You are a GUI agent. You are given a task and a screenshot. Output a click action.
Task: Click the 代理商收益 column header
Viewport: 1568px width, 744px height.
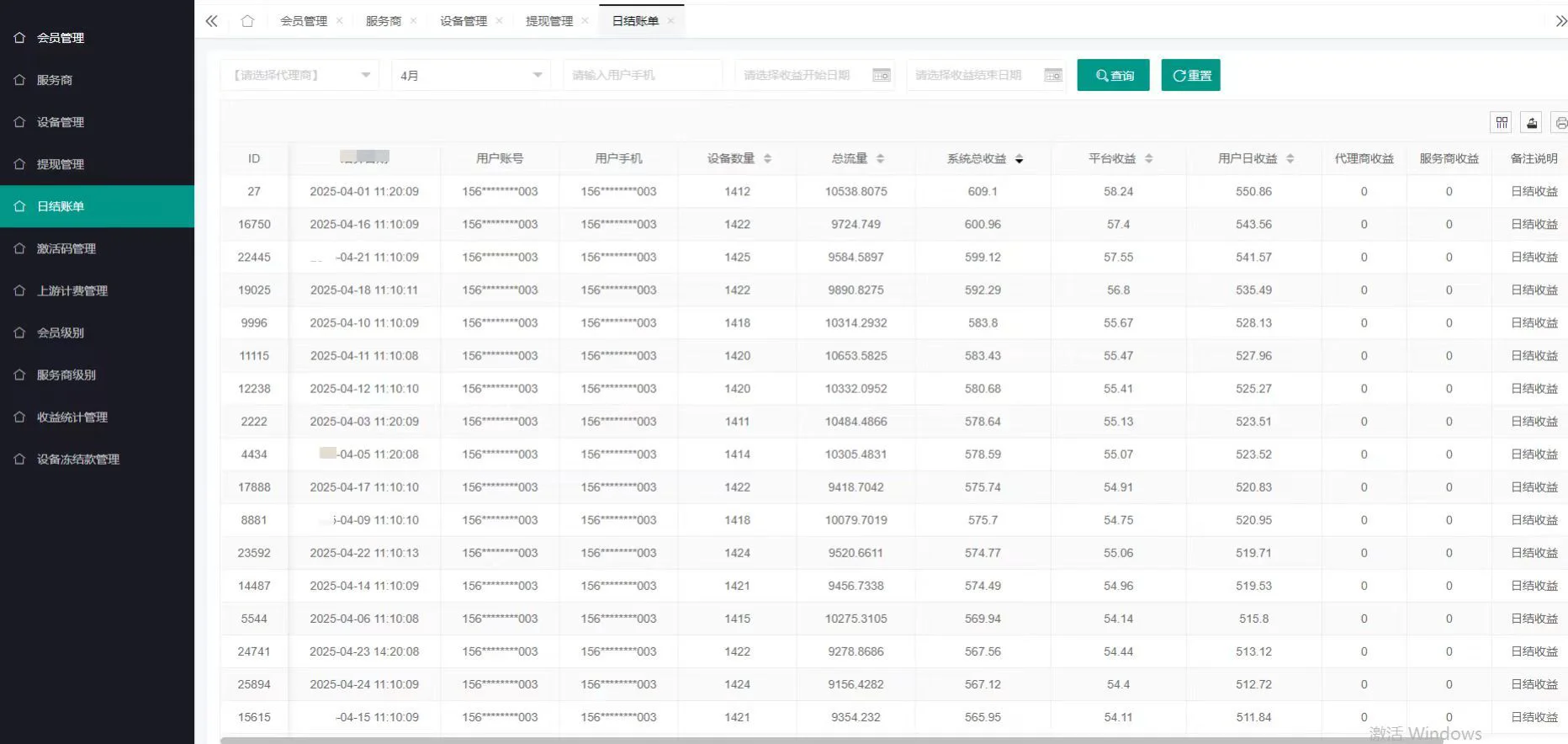click(x=1364, y=158)
